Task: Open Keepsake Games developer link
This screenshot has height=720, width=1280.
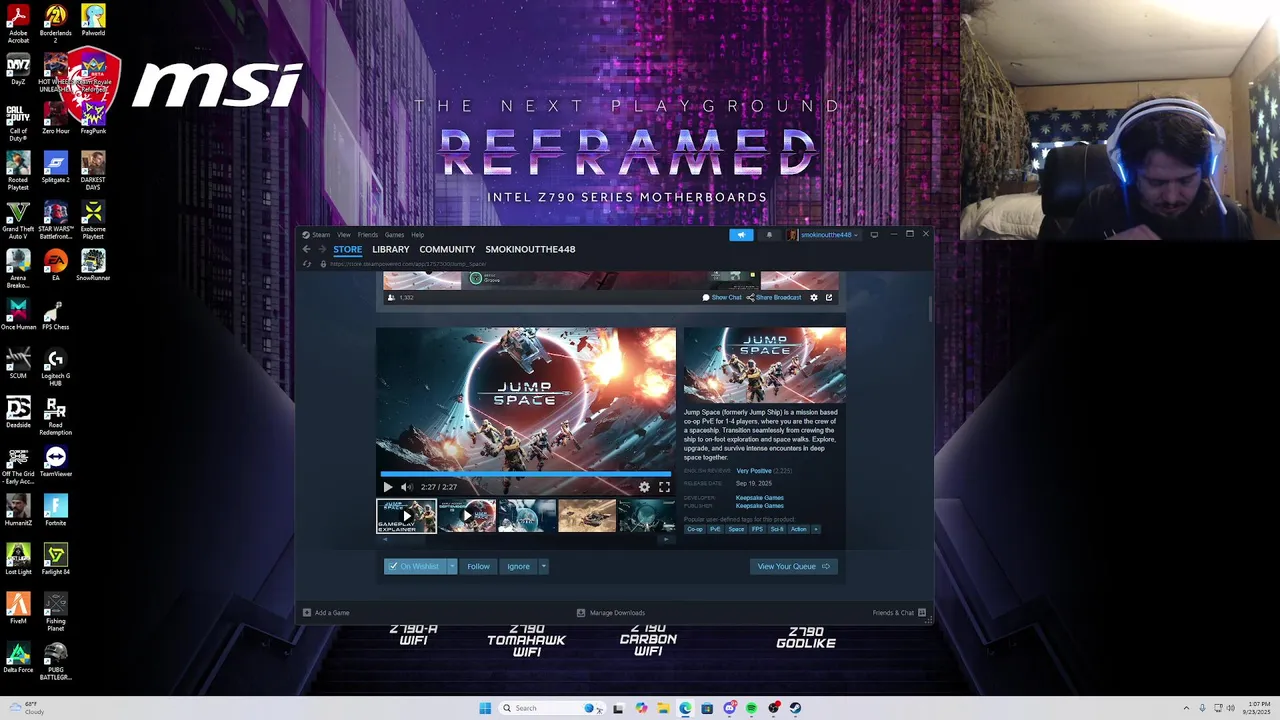Action: tap(760, 498)
